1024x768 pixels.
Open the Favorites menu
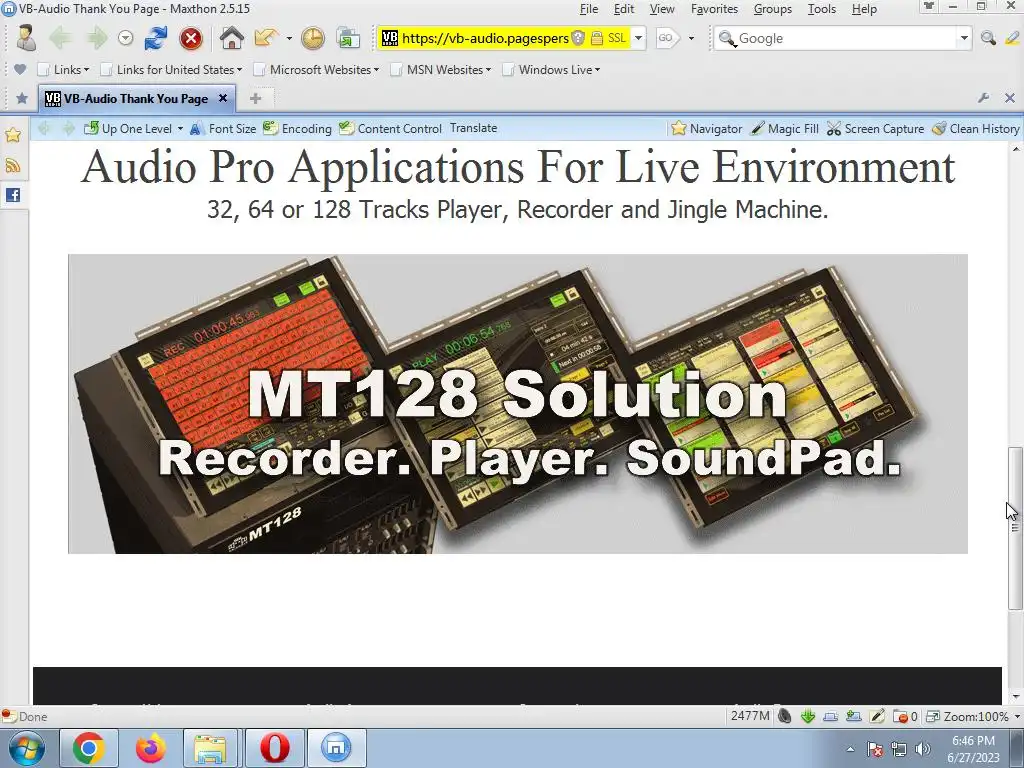[x=714, y=9]
